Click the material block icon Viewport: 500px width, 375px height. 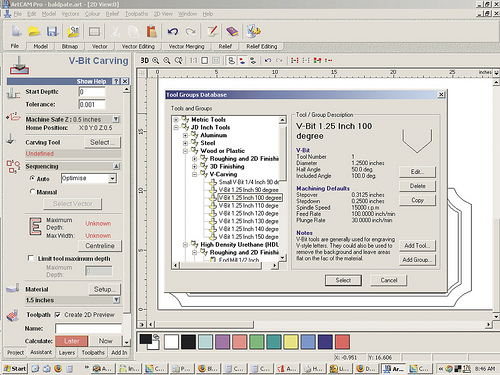click(13, 288)
